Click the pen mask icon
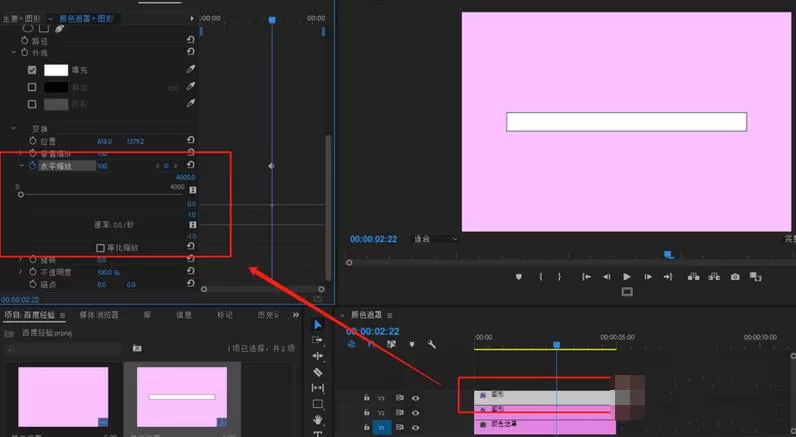This screenshot has height=437, width=796. [59, 29]
